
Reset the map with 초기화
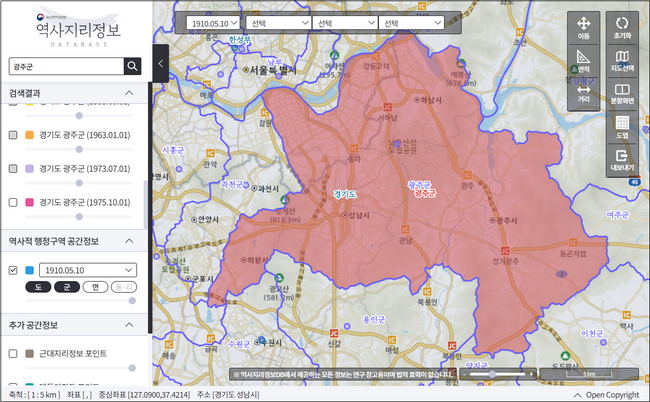point(622,28)
